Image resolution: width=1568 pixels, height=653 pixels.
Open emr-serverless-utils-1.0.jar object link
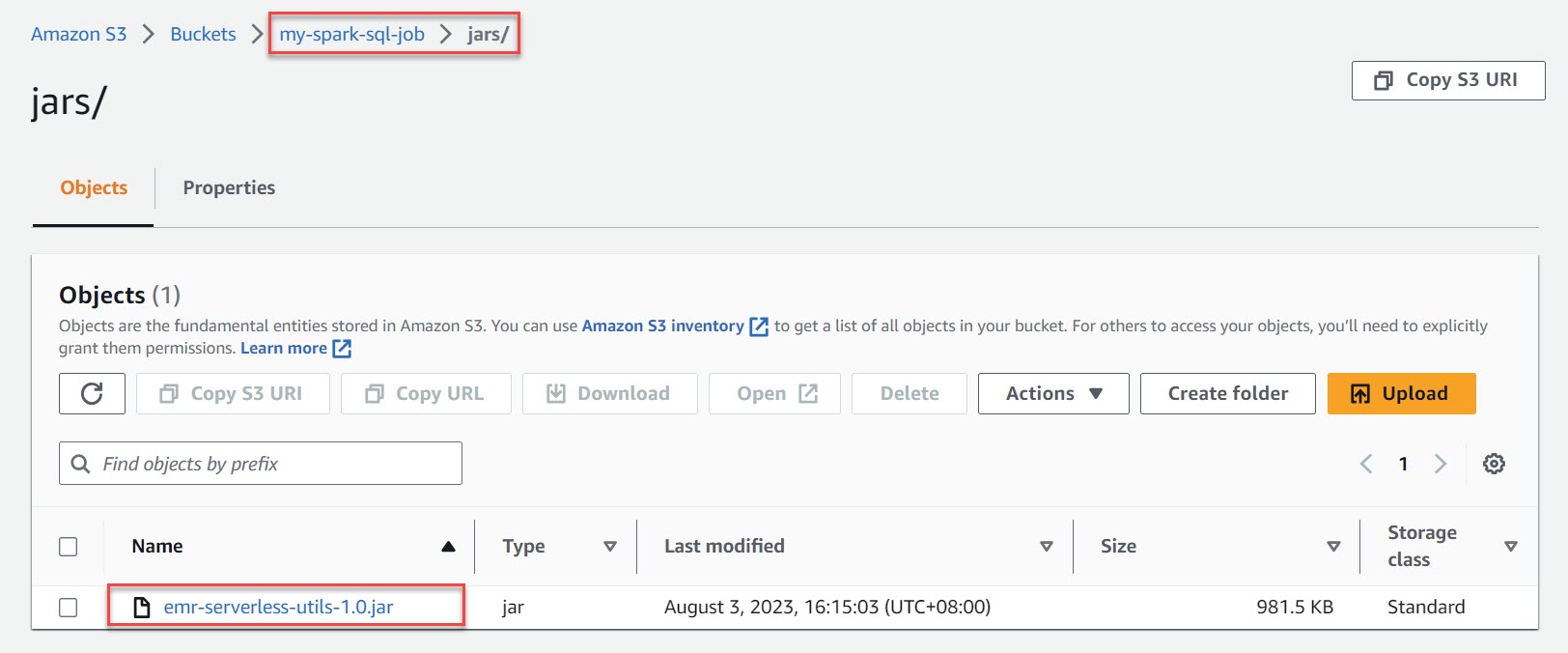278,608
